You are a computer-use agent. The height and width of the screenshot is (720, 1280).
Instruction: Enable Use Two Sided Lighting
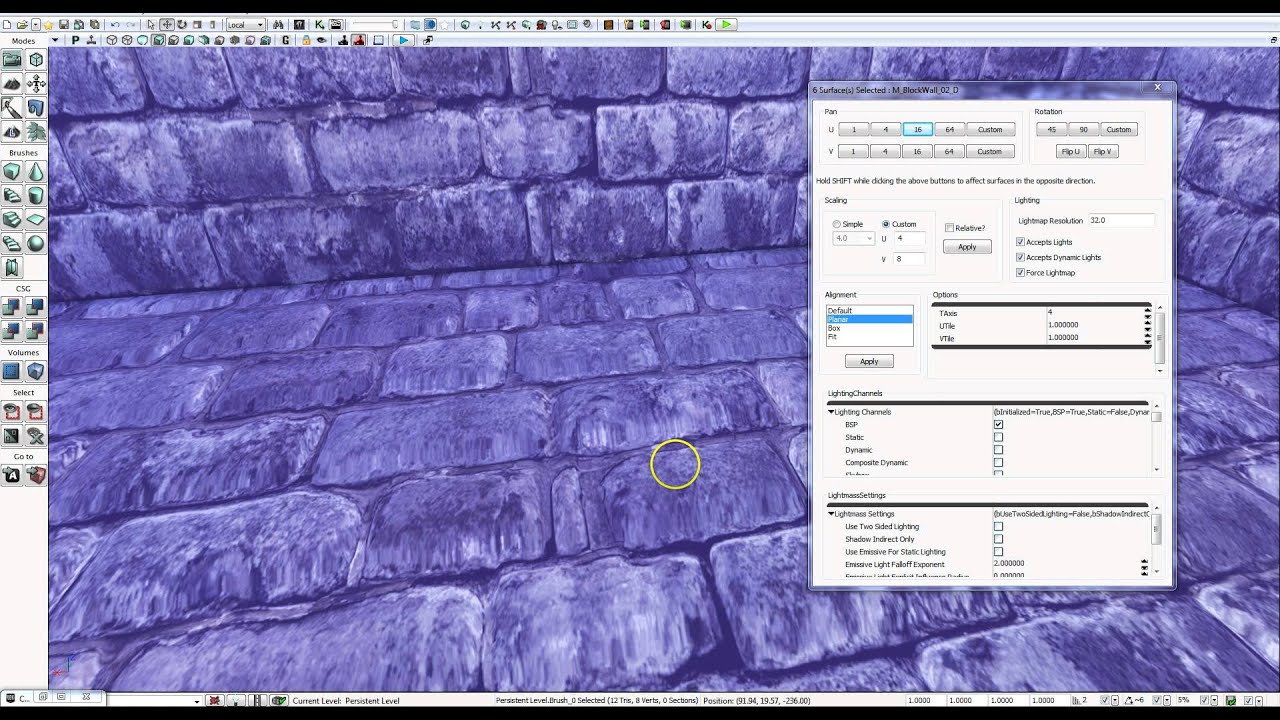(x=998, y=526)
